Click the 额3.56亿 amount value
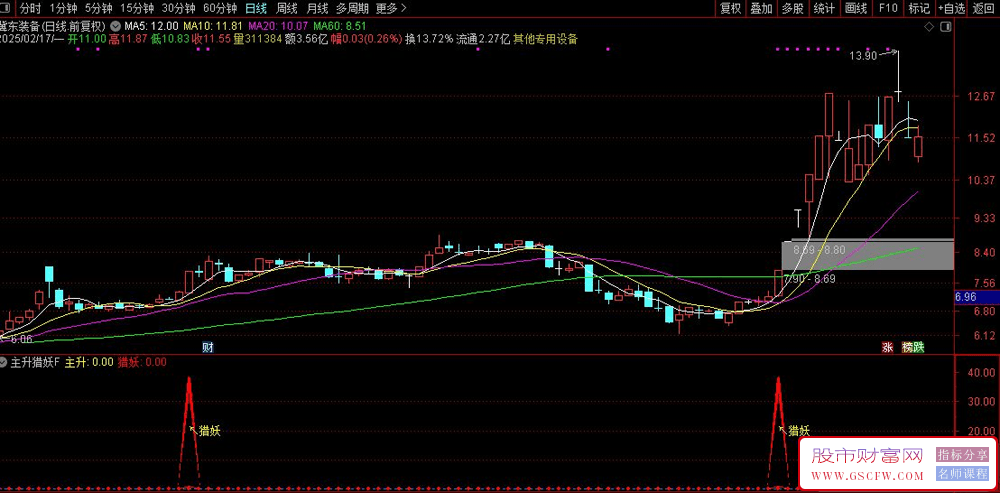This screenshot has height=493, width=1000. click(306, 39)
